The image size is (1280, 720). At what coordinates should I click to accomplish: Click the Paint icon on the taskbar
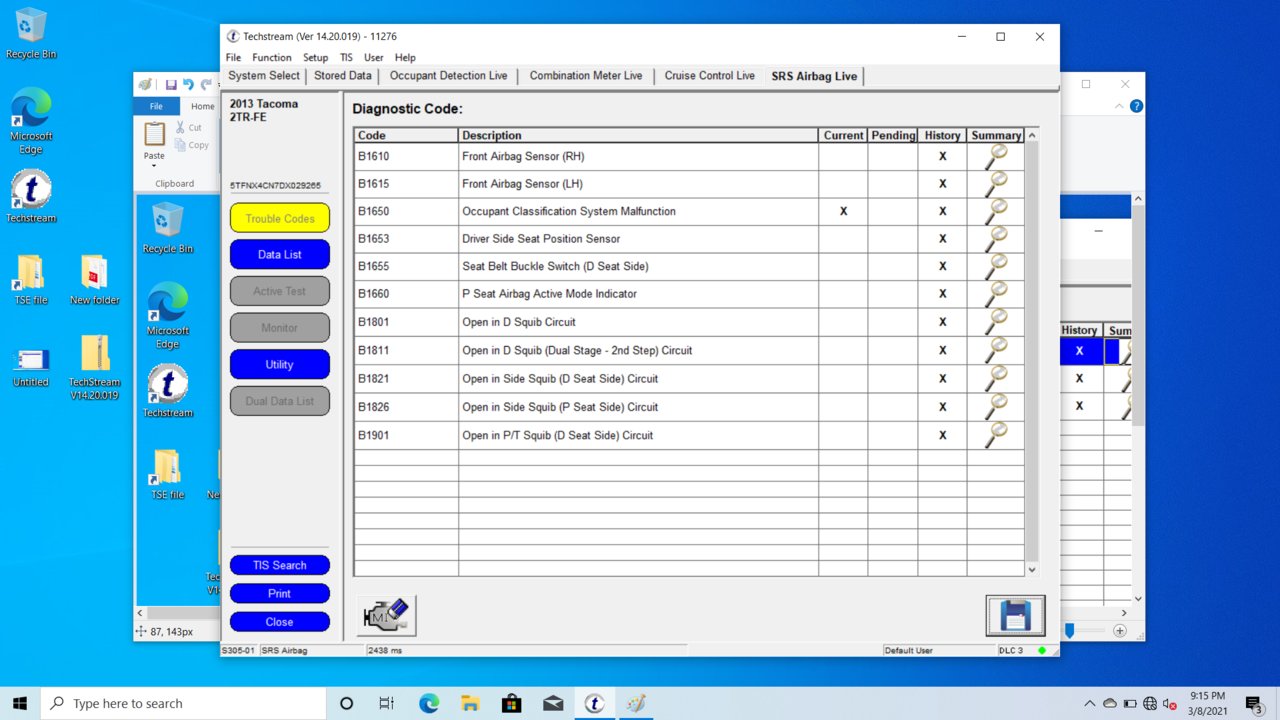(x=635, y=703)
